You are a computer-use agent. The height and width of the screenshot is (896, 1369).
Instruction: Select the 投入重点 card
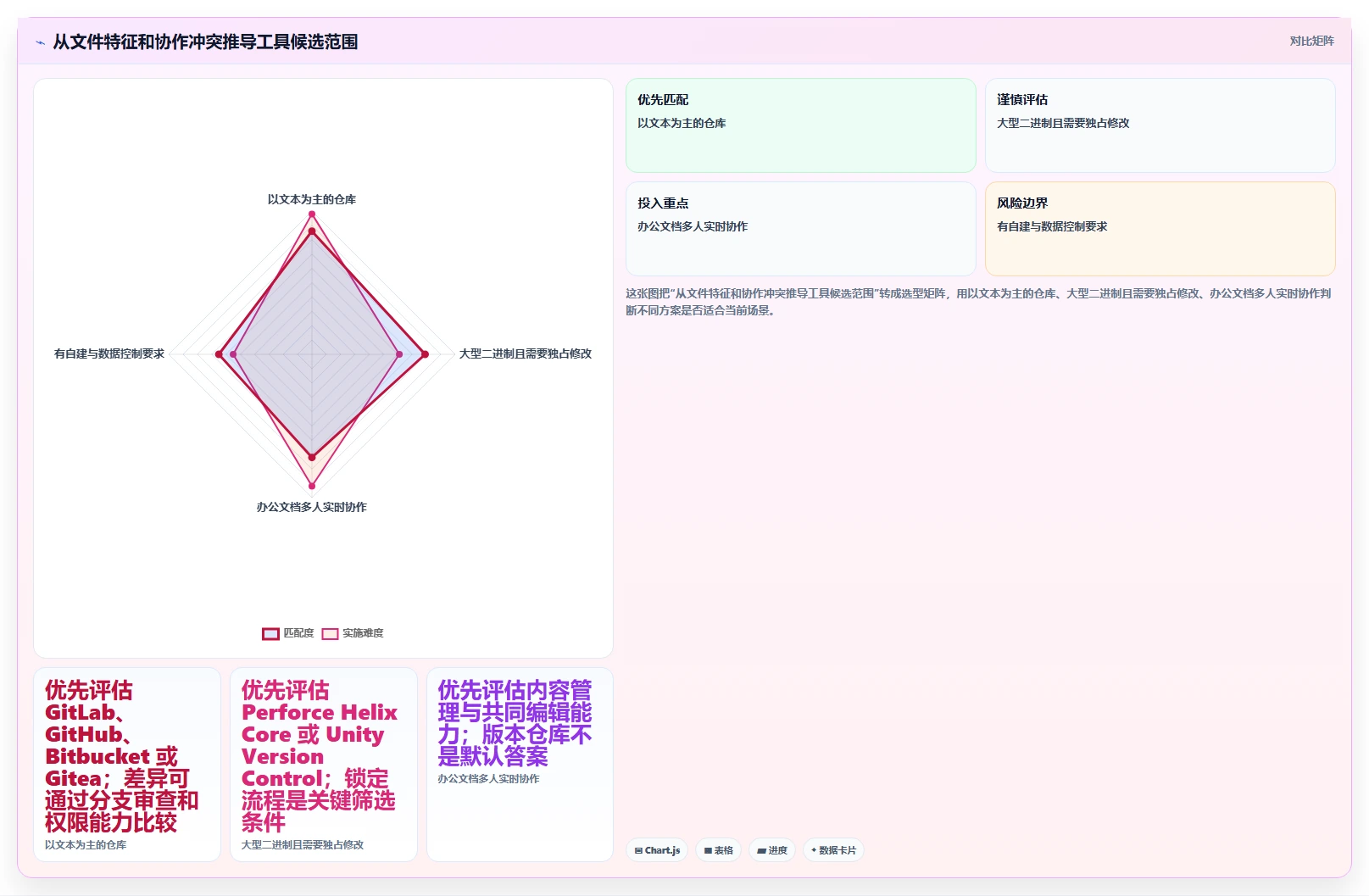pyautogui.click(x=801, y=229)
